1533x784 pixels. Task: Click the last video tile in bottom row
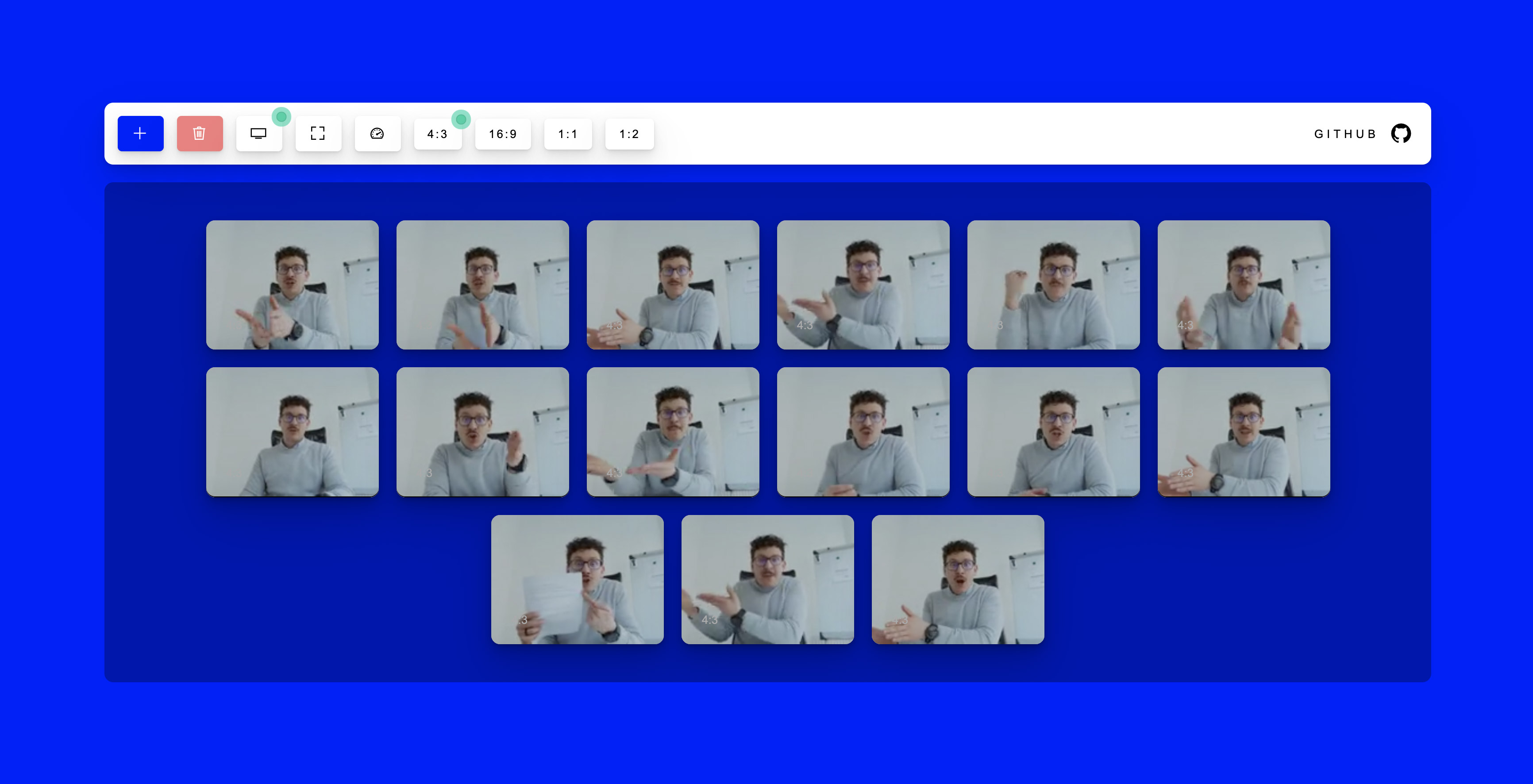(958, 580)
